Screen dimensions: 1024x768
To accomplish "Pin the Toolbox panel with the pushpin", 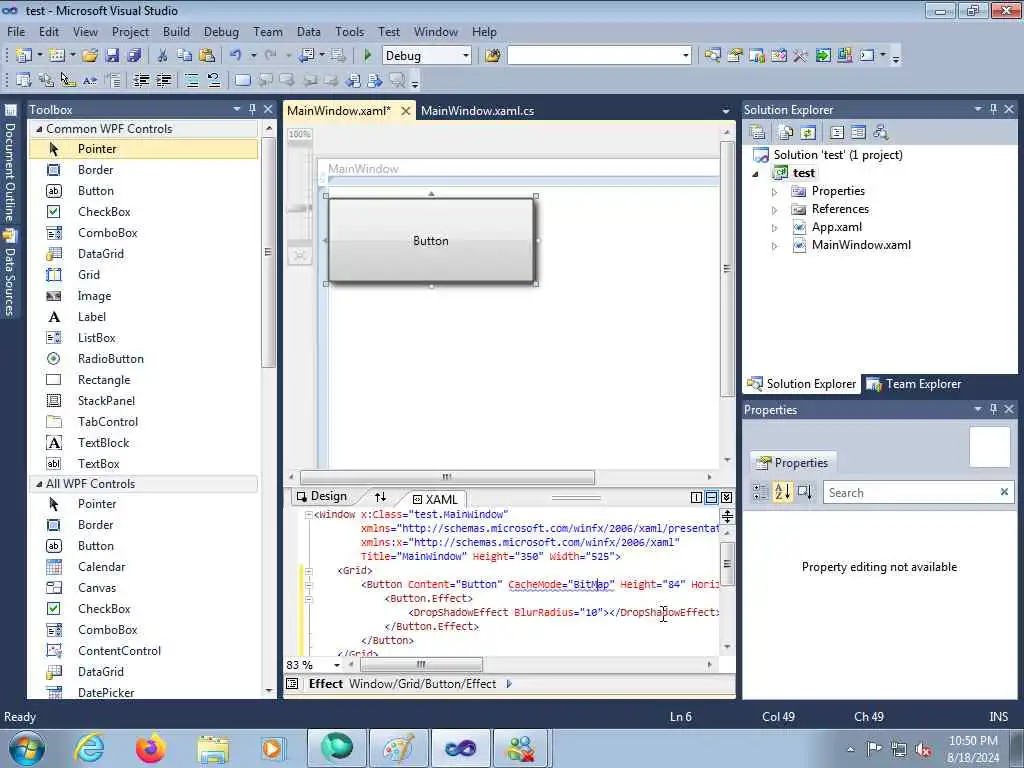I will click(252, 109).
